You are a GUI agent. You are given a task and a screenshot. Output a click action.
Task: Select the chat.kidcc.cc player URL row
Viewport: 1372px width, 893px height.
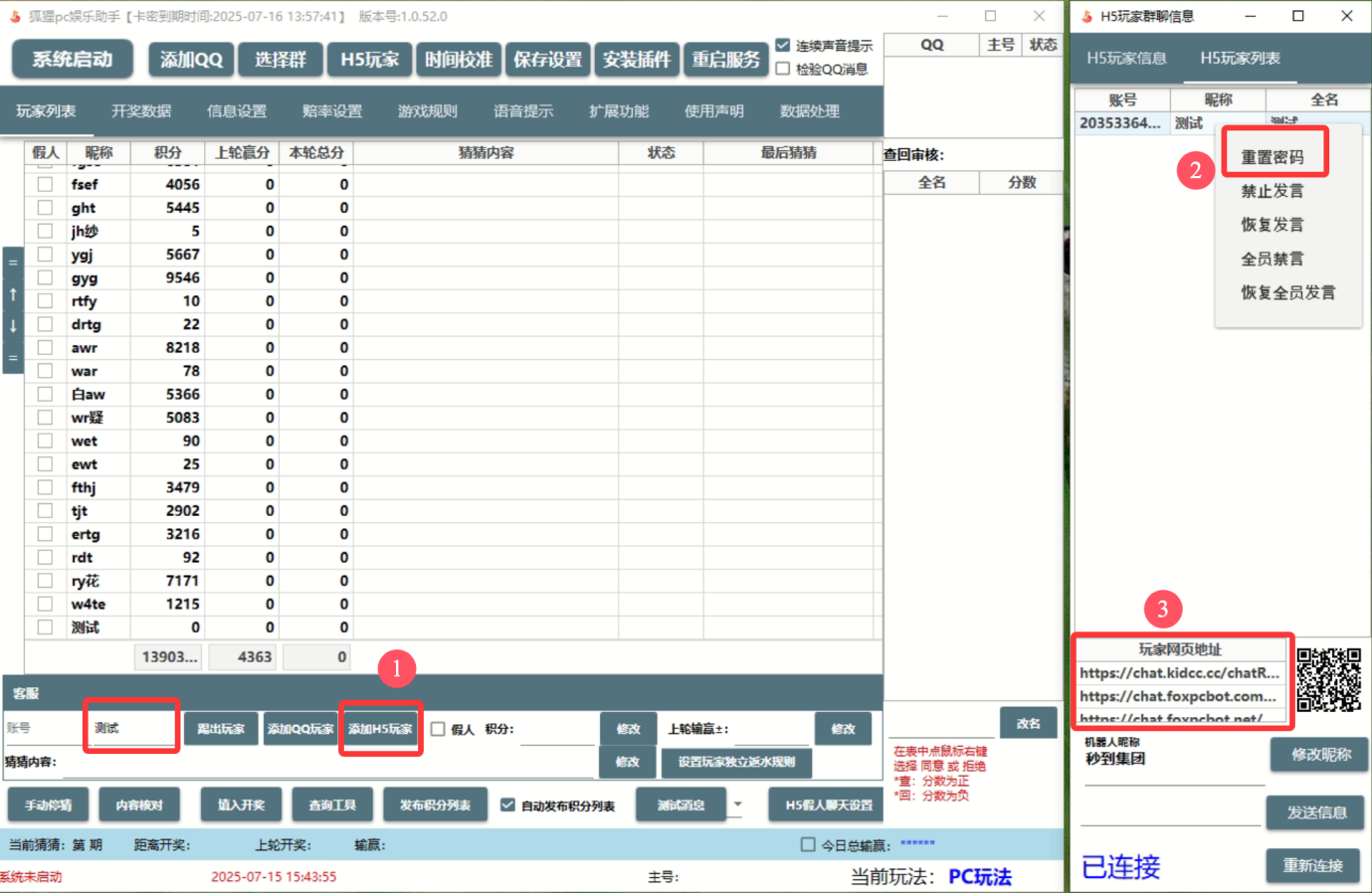pyautogui.click(x=1180, y=673)
